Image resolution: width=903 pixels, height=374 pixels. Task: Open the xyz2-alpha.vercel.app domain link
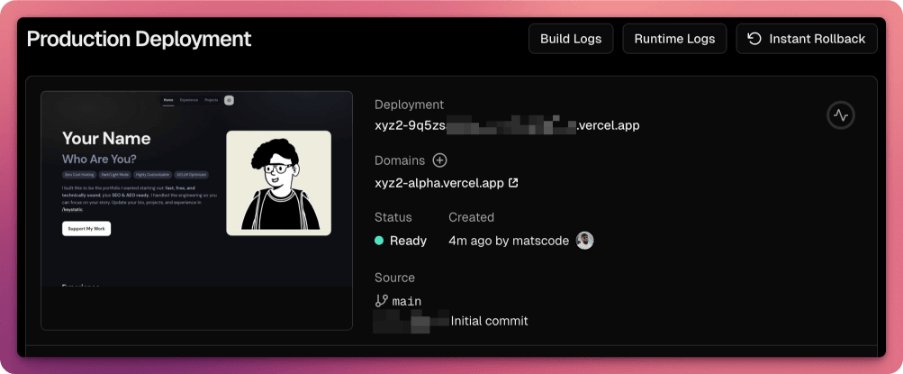click(x=439, y=183)
